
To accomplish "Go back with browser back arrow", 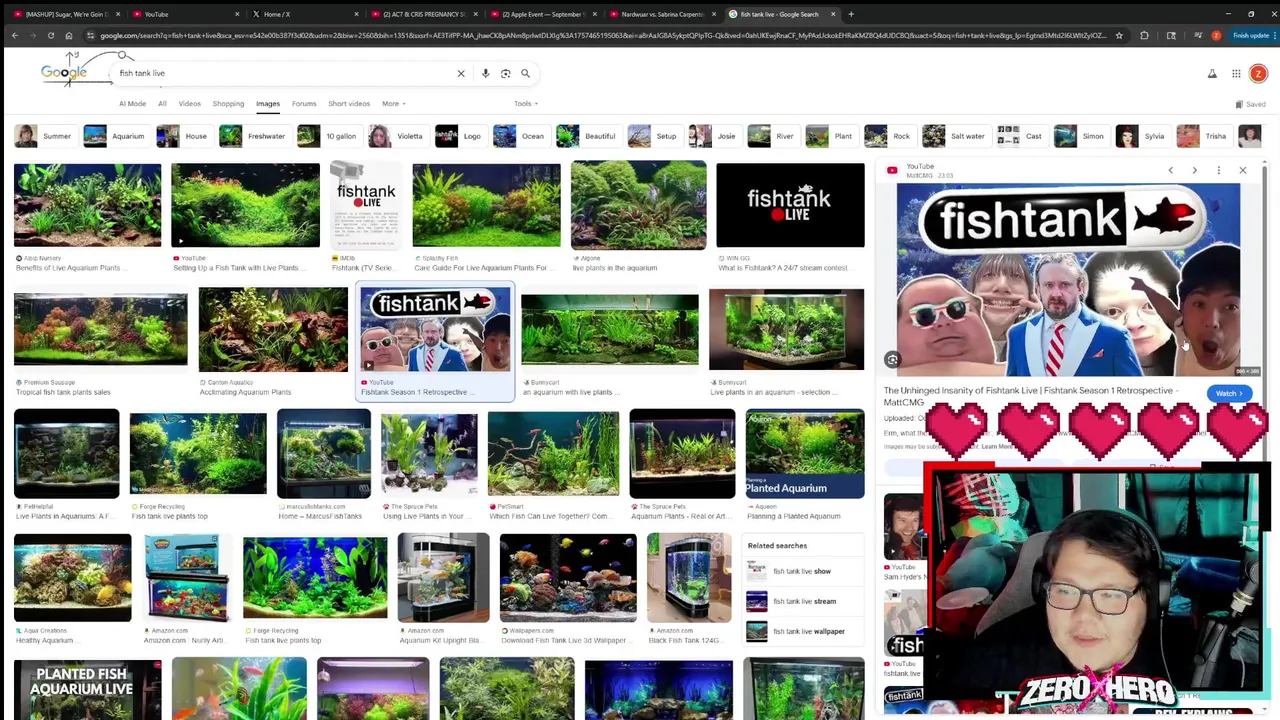I will tap(14, 35).
